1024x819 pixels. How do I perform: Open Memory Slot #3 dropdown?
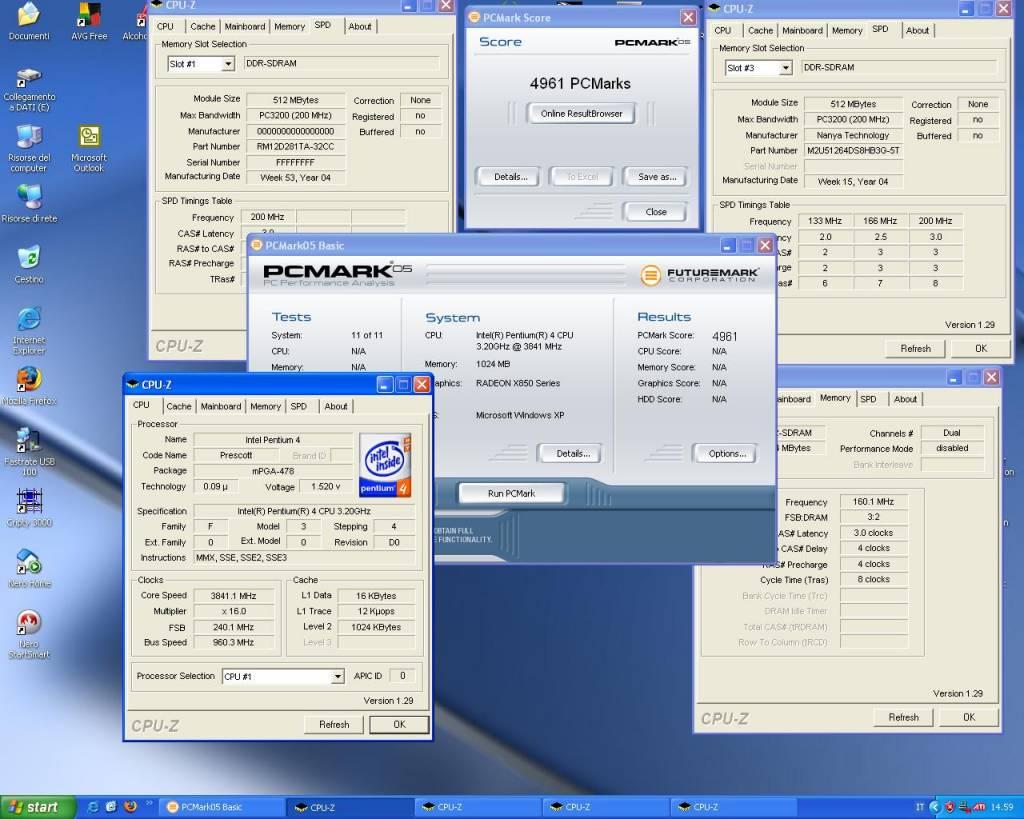pyautogui.click(x=786, y=68)
